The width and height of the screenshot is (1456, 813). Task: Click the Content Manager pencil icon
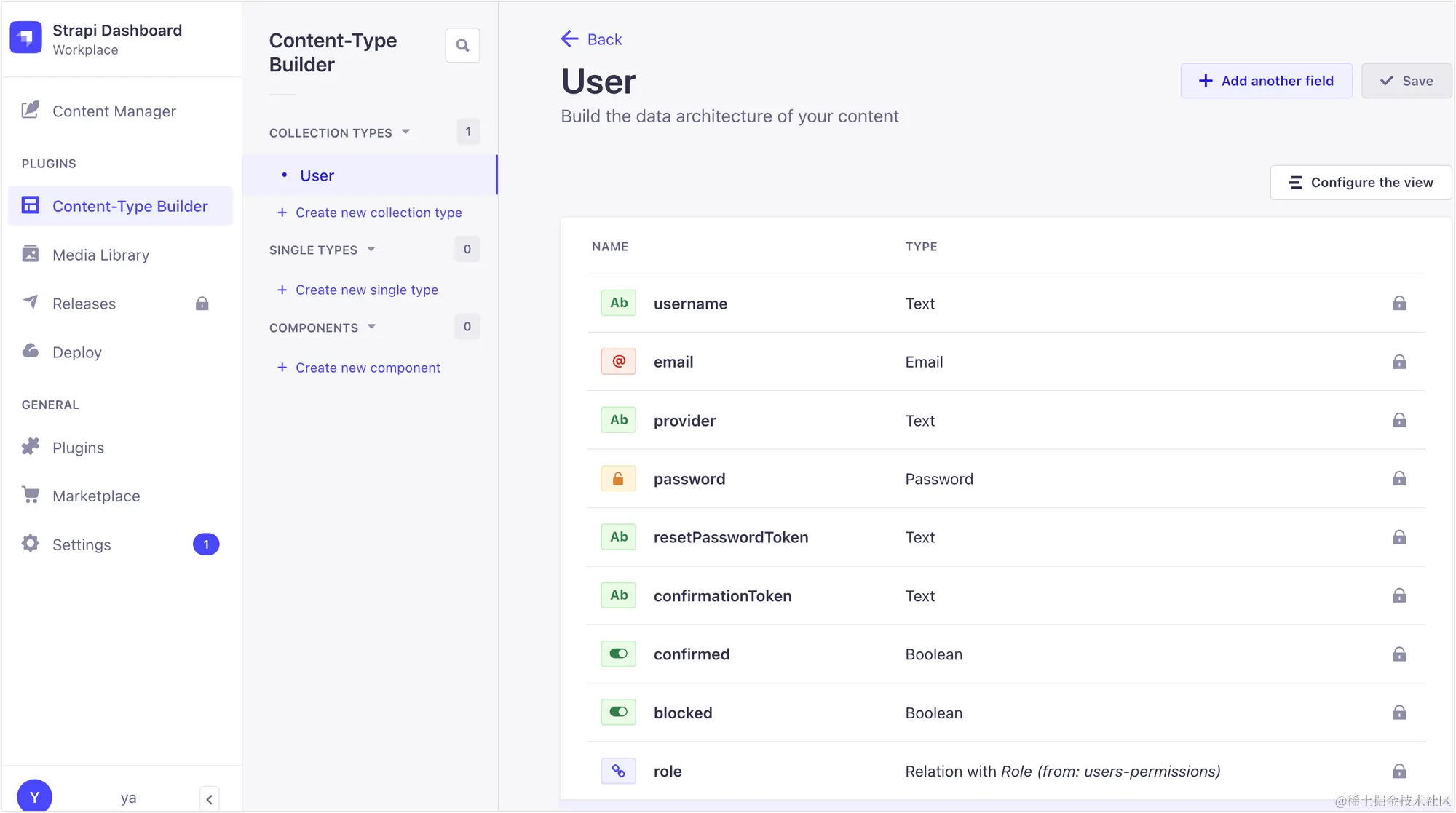tap(31, 111)
